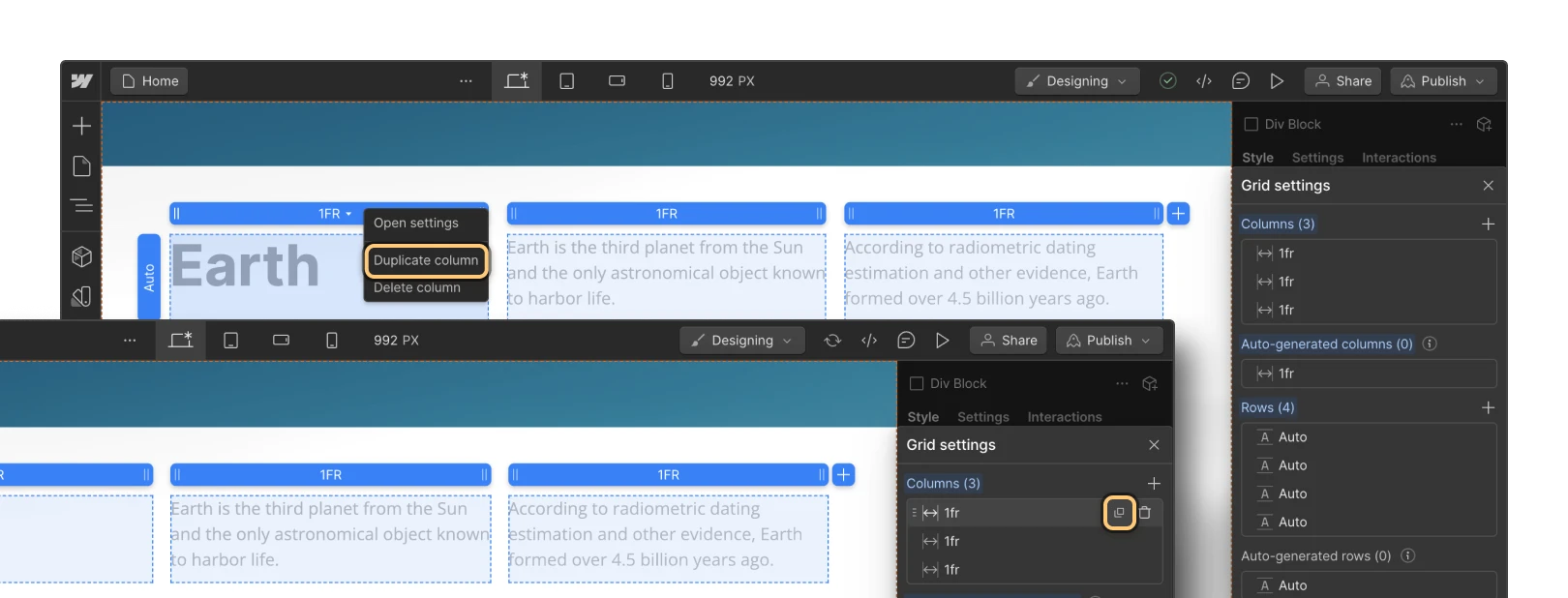Close the top Grid settings panel
Image resolution: width=1568 pixels, height=598 pixels.
coord(1488,186)
